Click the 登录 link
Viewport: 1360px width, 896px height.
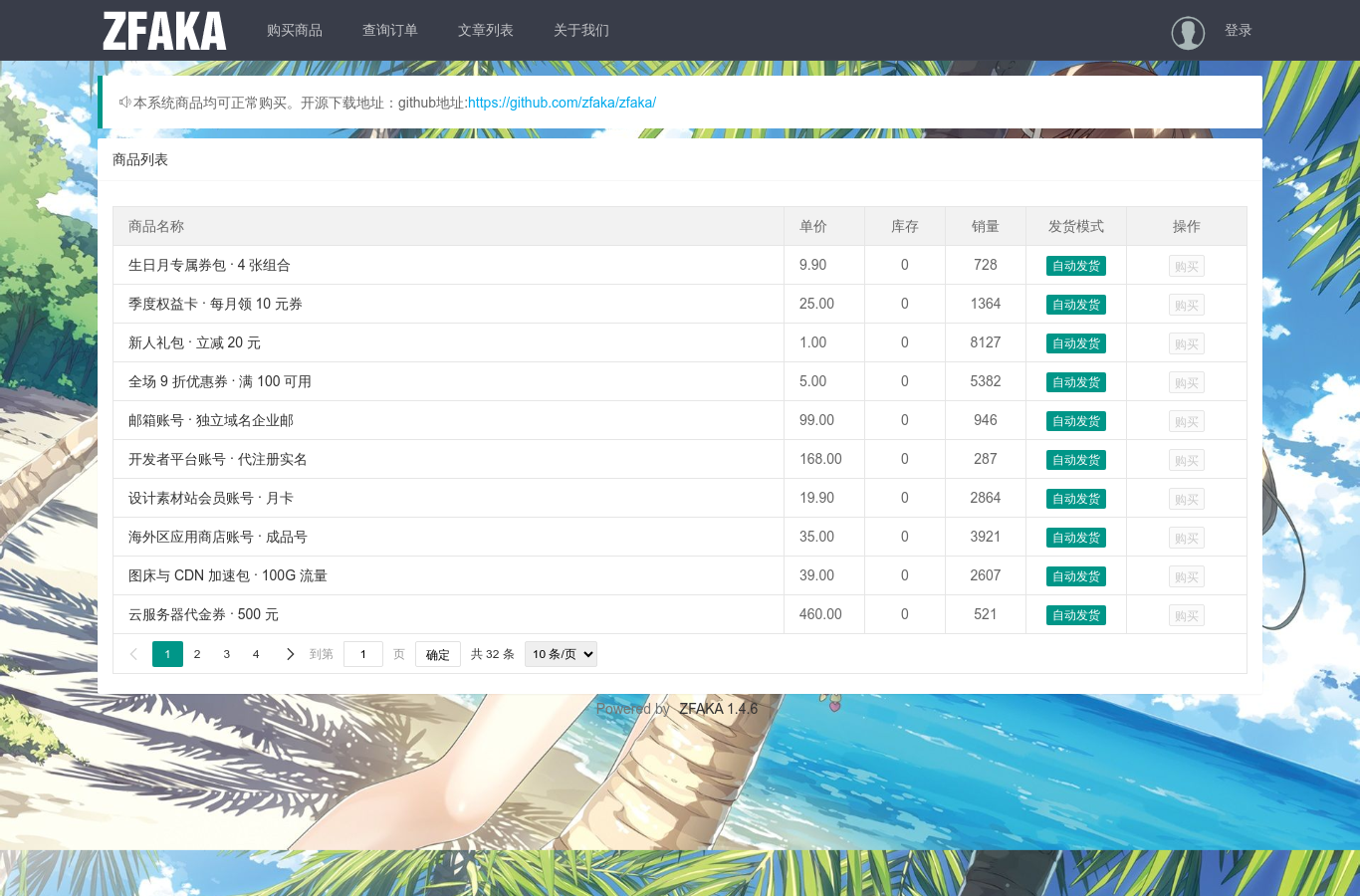(1239, 31)
